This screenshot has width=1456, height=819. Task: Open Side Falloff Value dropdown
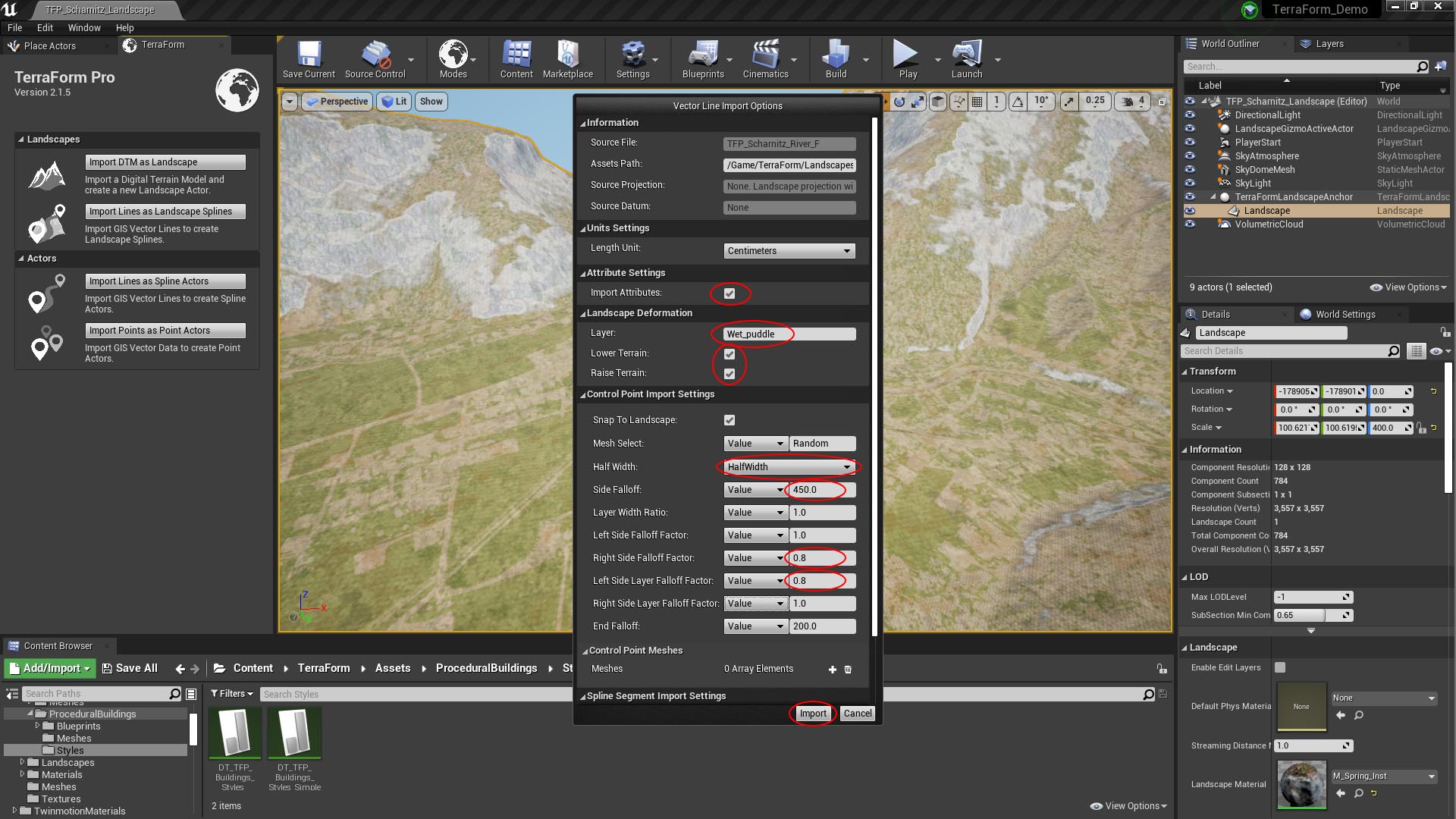pyautogui.click(x=756, y=490)
